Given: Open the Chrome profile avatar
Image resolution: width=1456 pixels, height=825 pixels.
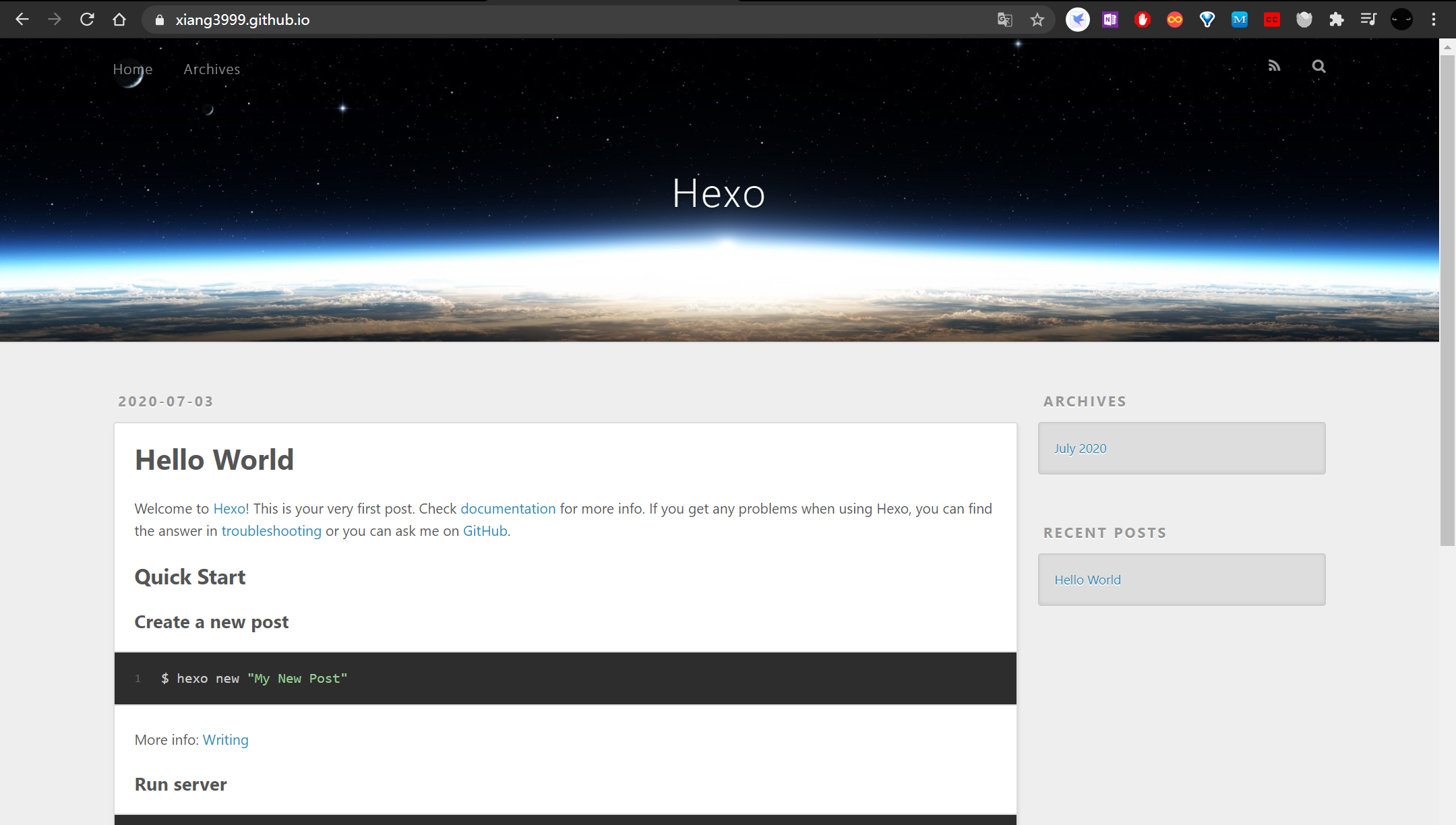Looking at the screenshot, I should click(x=1401, y=20).
